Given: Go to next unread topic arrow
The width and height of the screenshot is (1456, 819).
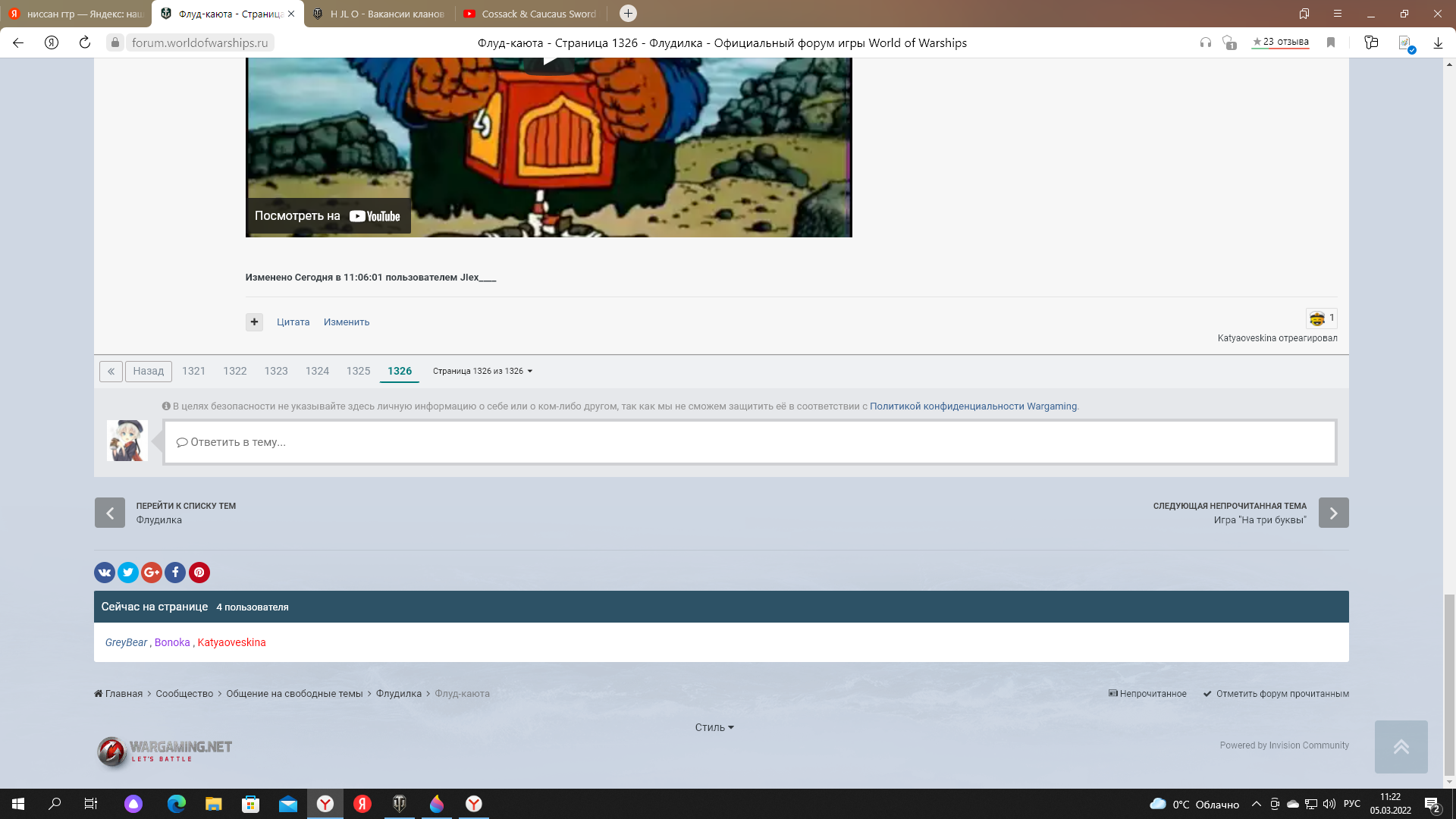Looking at the screenshot, I should click(1333, 513).
